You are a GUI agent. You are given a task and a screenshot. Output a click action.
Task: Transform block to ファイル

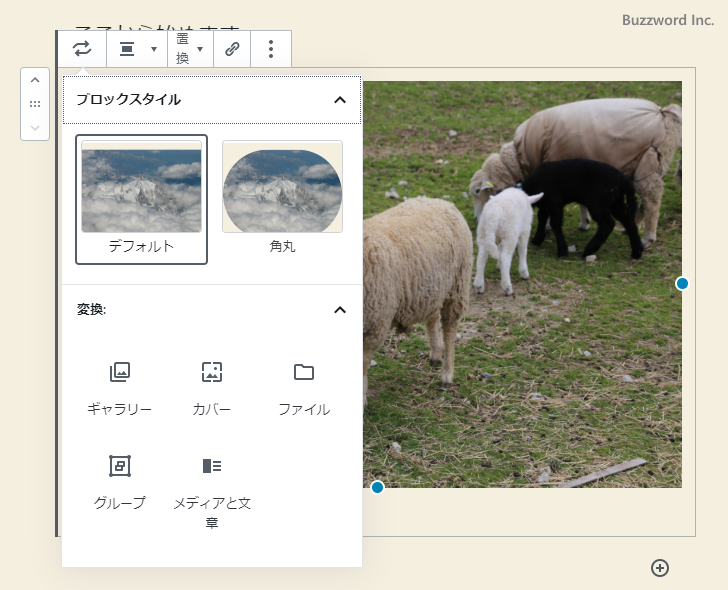click(x=304, y=389)
